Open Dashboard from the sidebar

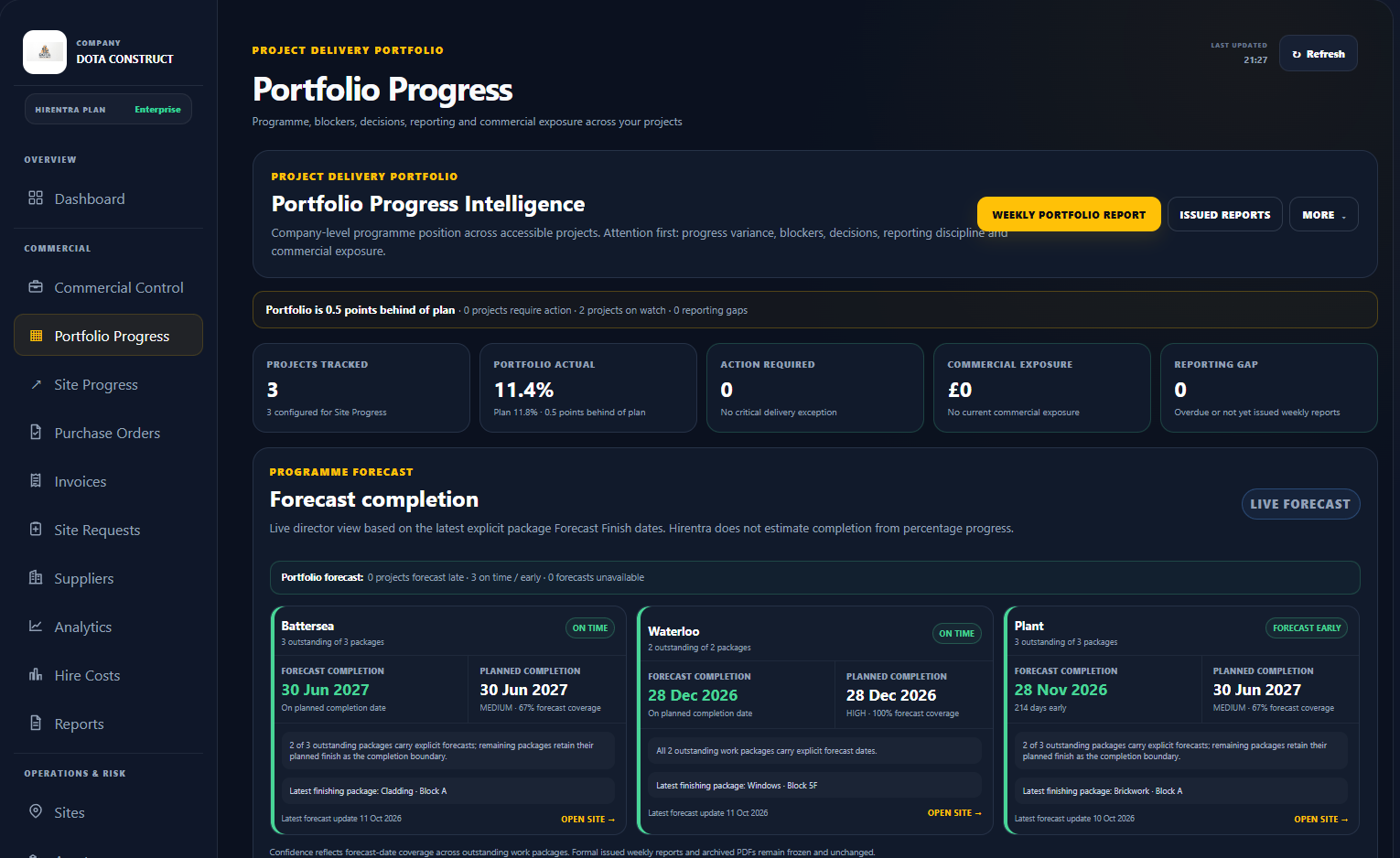[x=108, y=198]
